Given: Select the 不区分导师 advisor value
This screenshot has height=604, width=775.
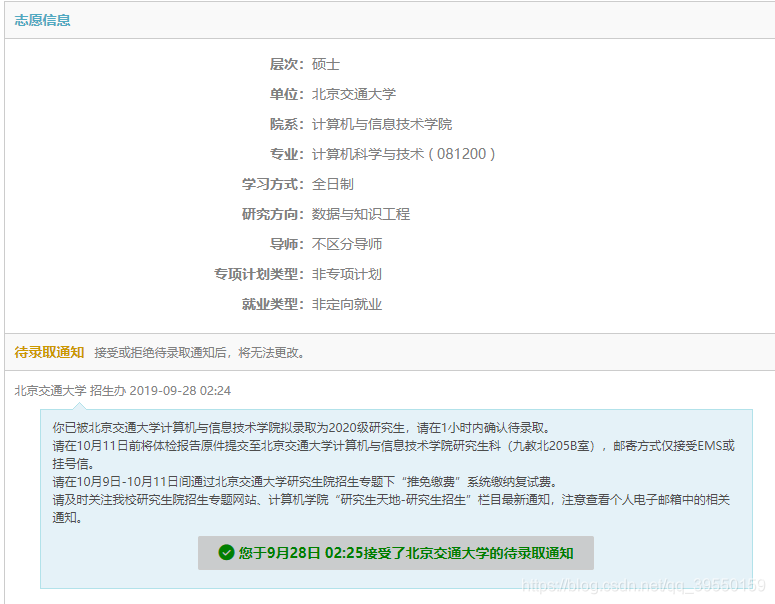Looking at the screenshot, I should 347,244.
